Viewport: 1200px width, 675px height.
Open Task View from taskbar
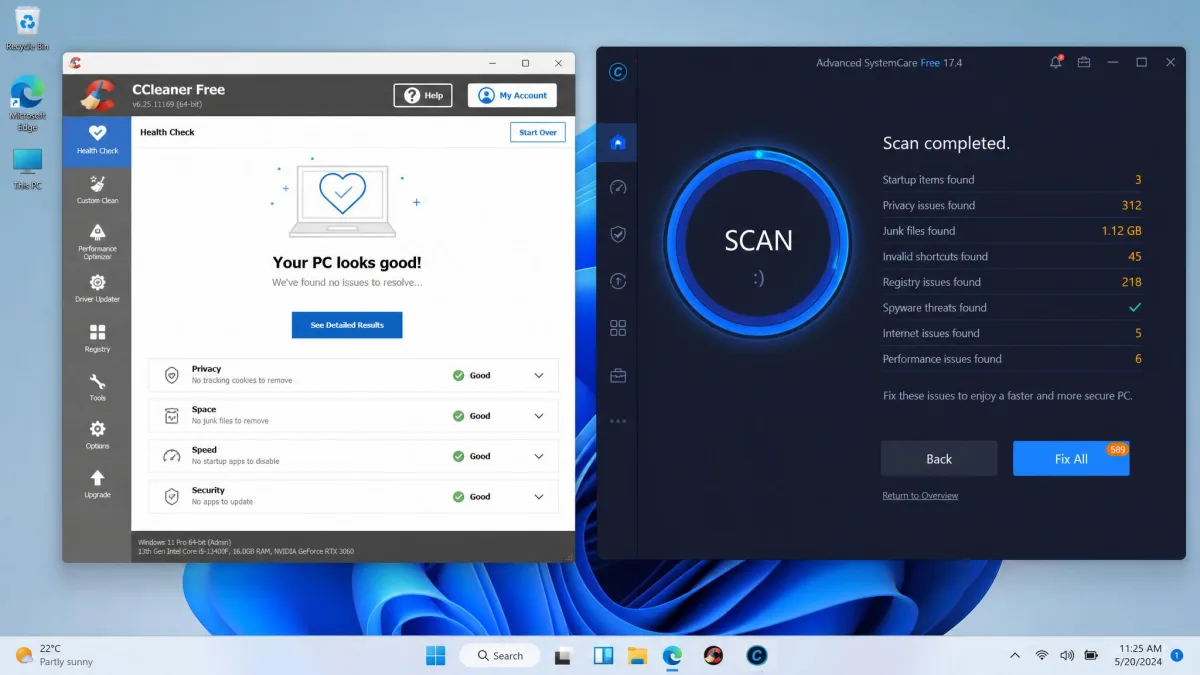click(x=563, y=656)
